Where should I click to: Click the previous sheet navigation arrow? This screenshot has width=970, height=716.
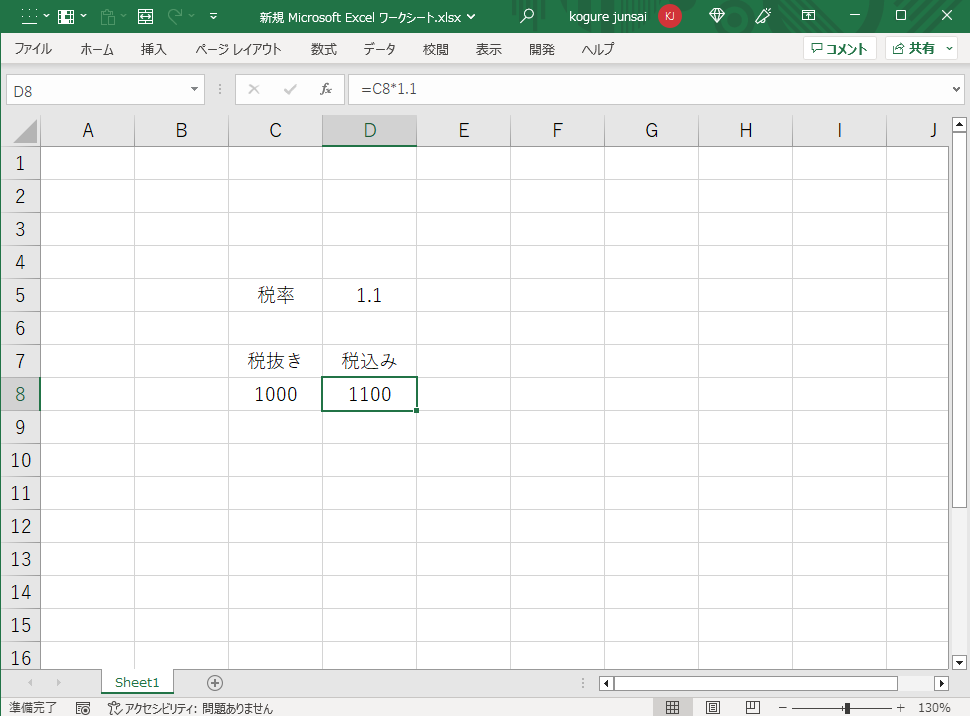(x=30, y=683)
